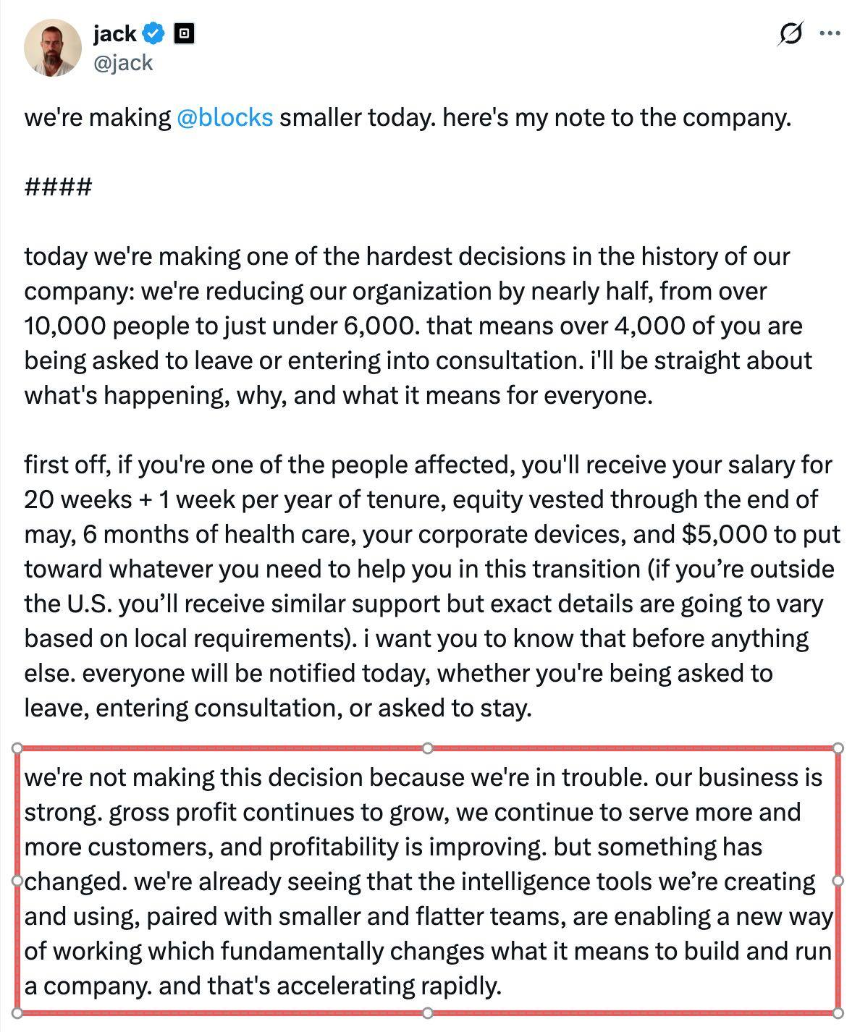Click the Block affiliate square badge
860x1032 pixels.
click(182, 32)
